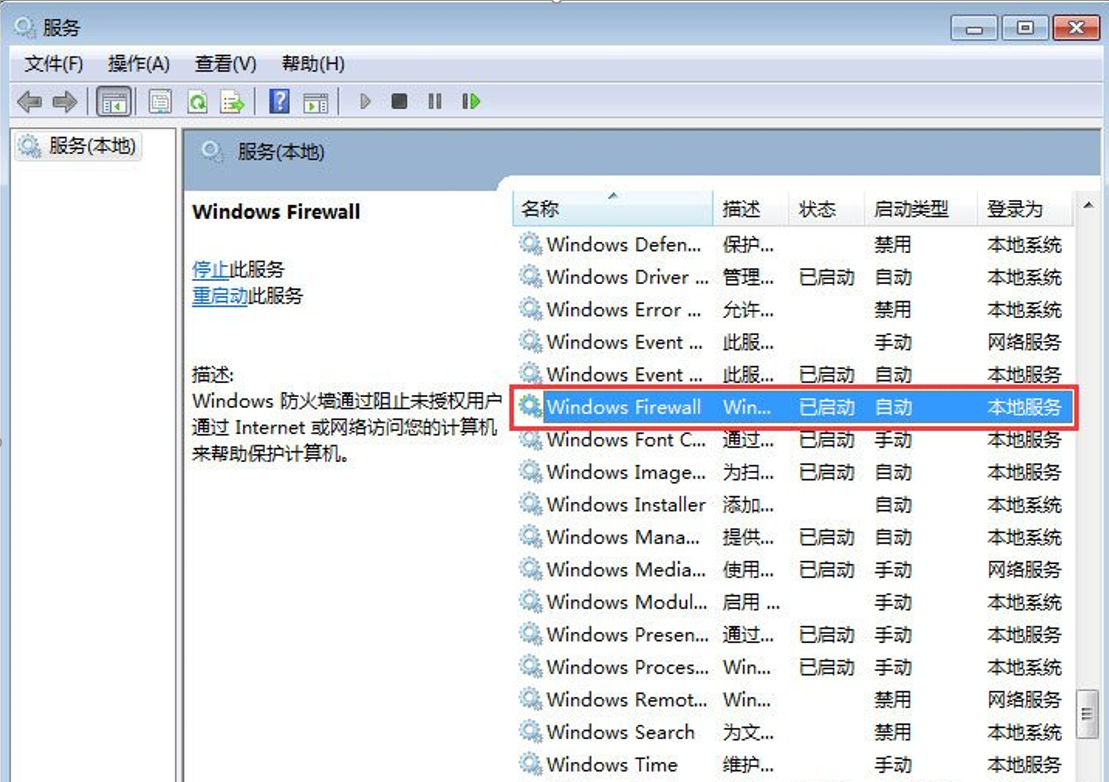Select gear icon beside Windows Time
This screenshot has height=782, width=1109.
point(530,764)
